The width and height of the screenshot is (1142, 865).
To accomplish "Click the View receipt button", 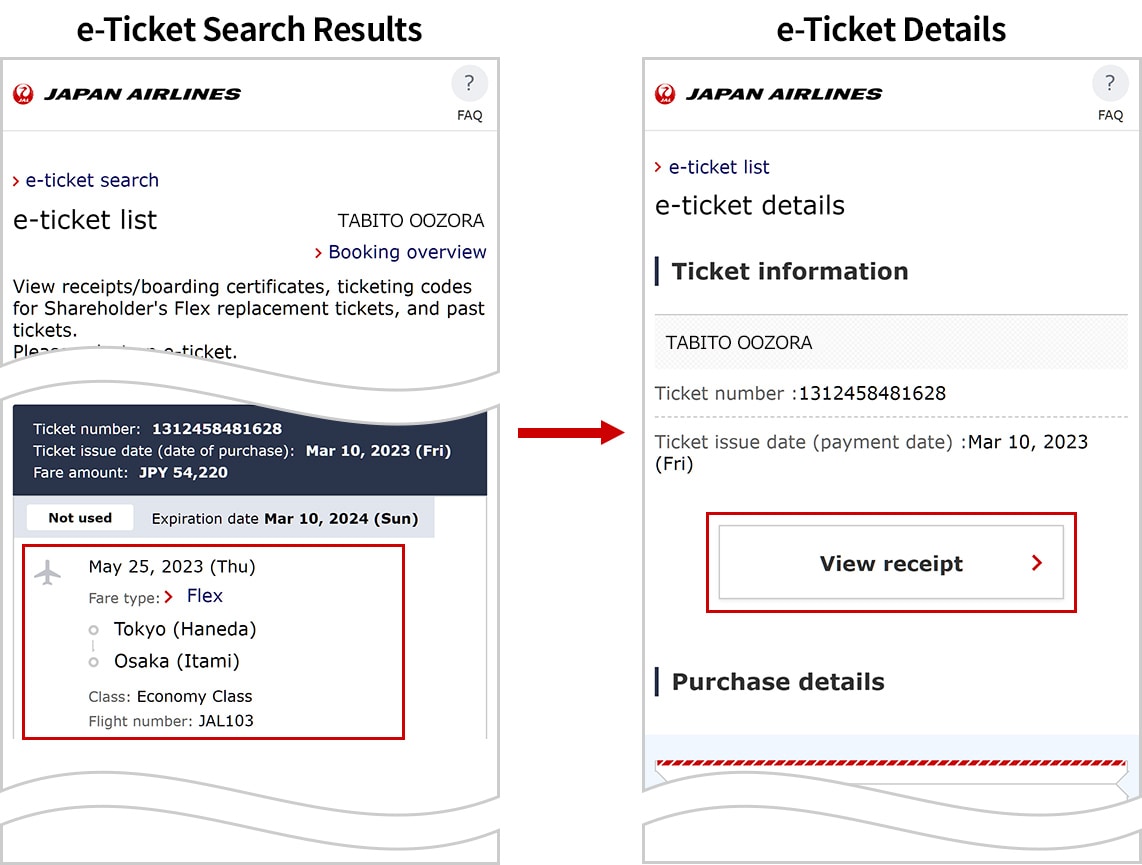I will click(891, 563).
